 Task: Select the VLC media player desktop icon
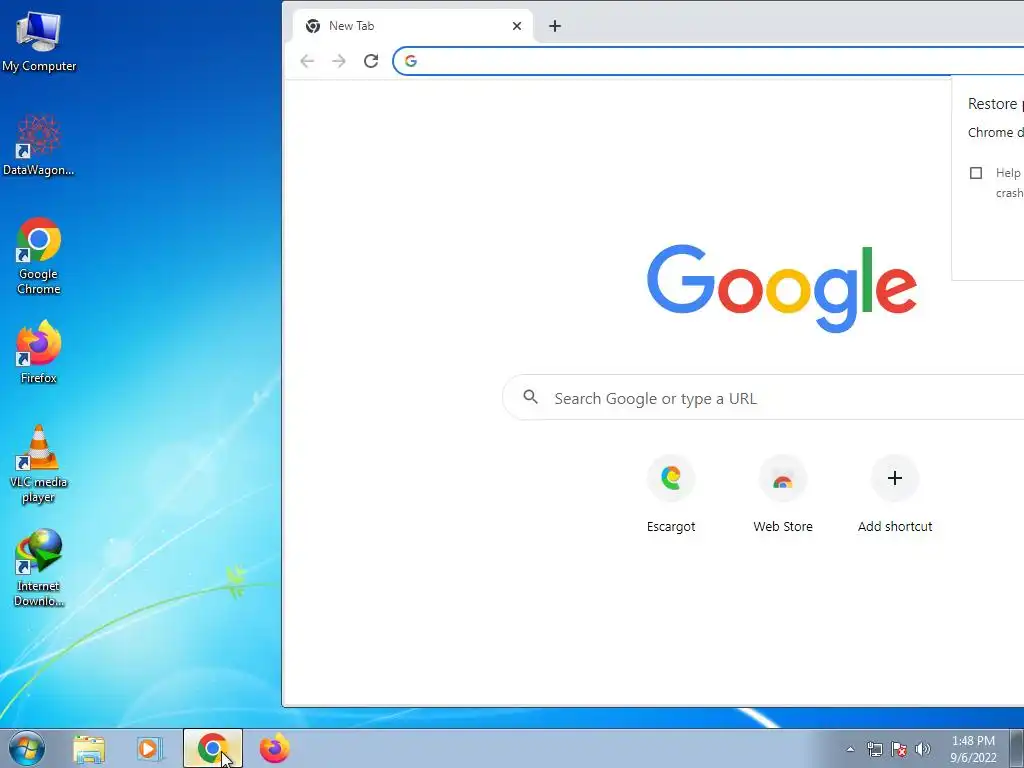(39, 464)
